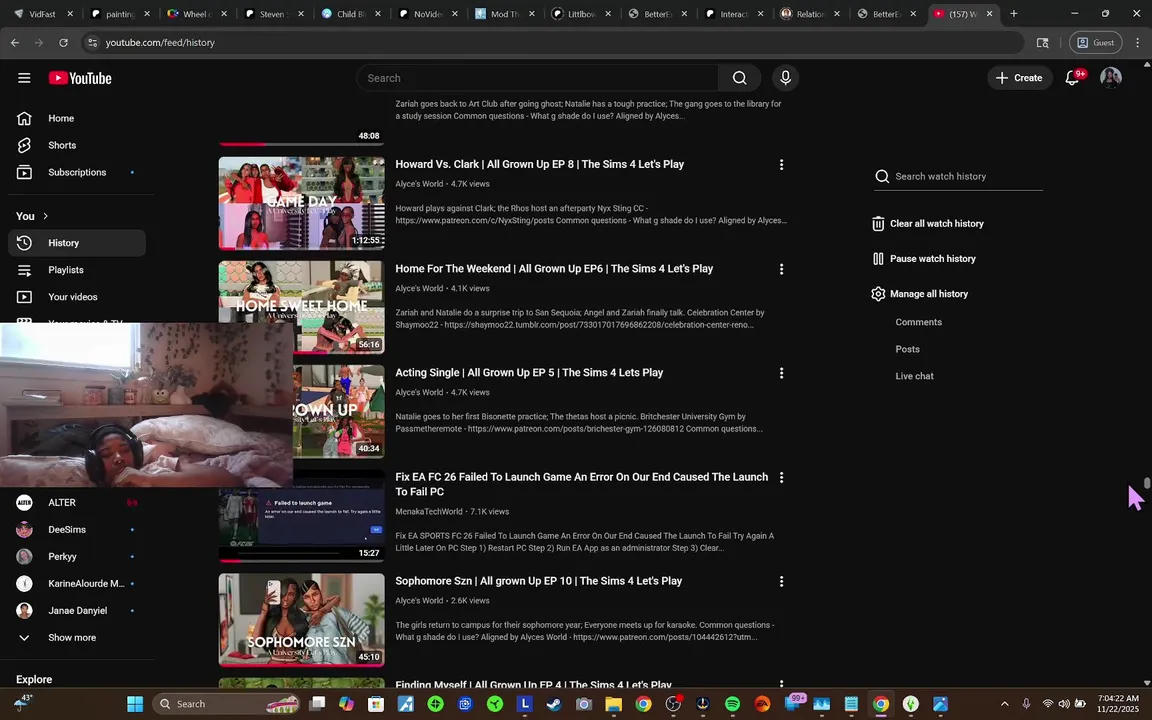Screen dimensions: 1152x720
Task: Select History in the sidebar
Action: click(77, 243)
